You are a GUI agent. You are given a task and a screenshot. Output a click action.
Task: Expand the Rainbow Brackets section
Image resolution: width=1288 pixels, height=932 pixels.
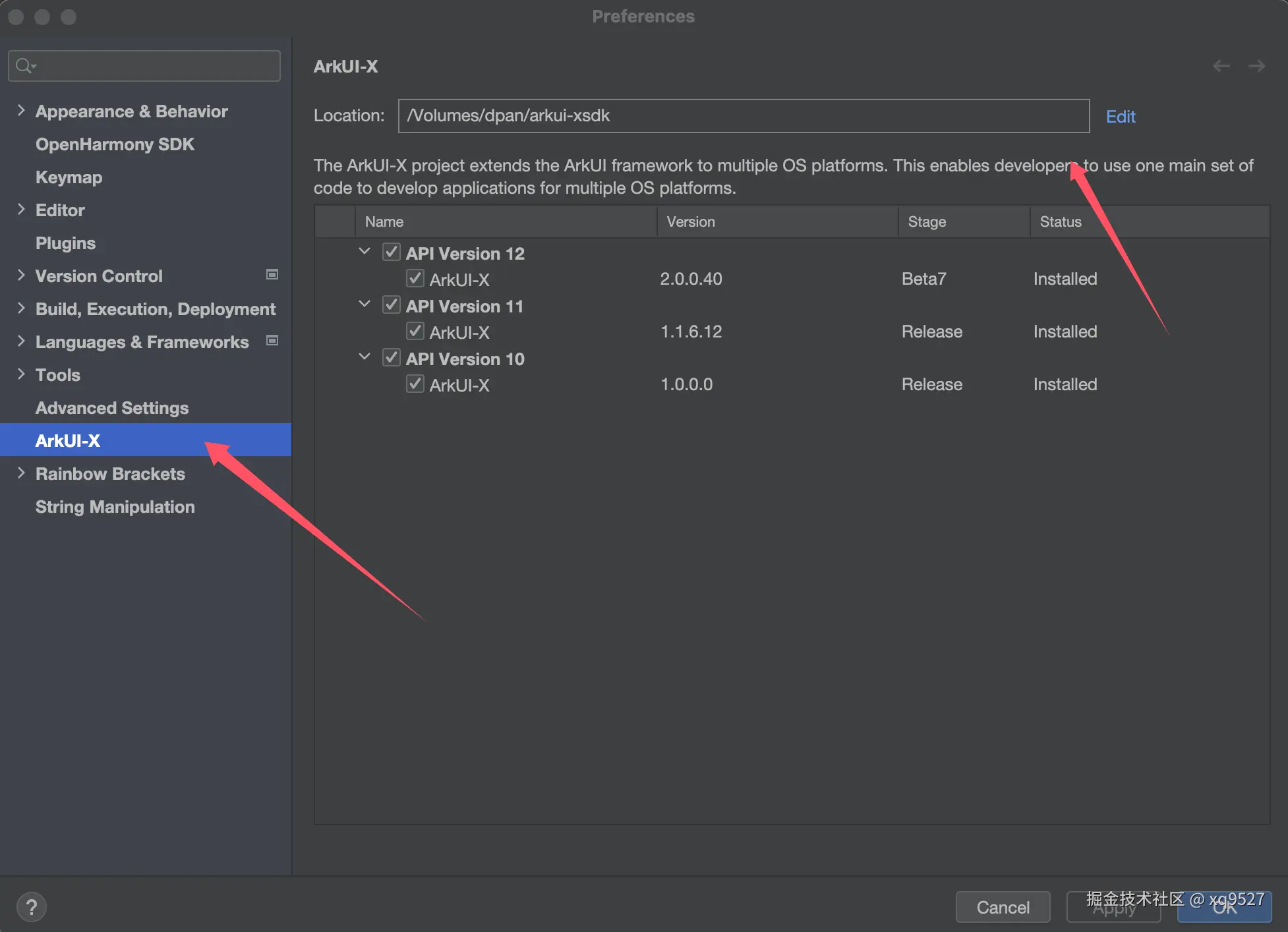(21, 473)
